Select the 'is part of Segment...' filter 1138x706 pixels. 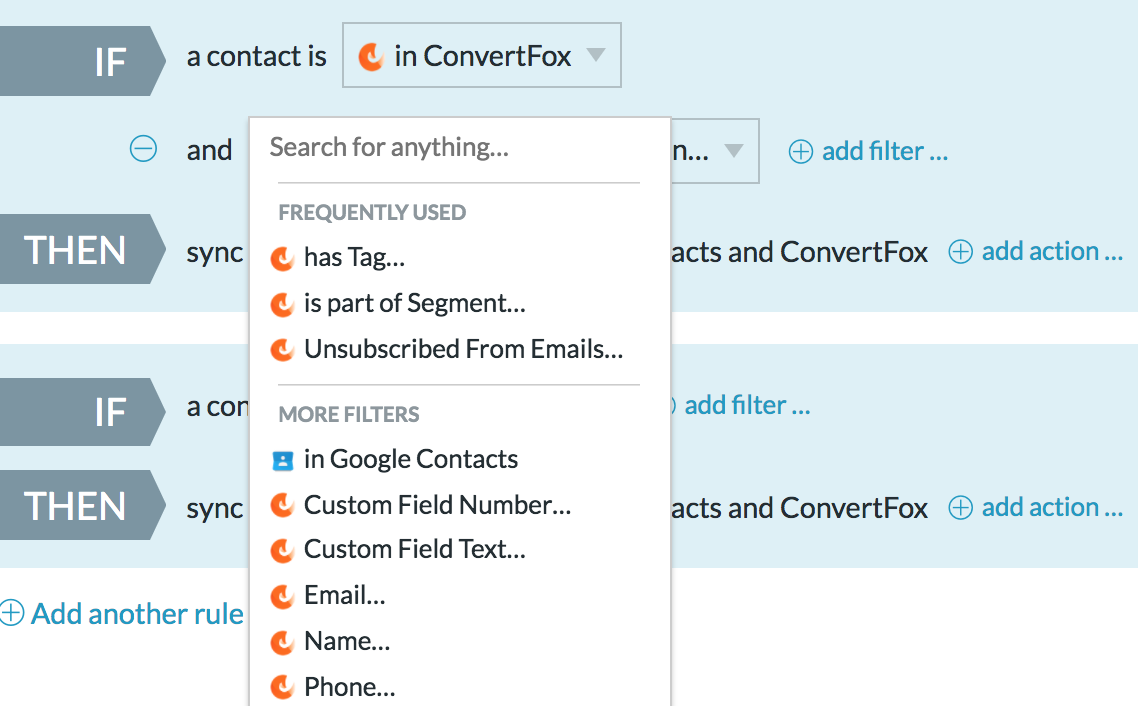click(x=414, y=303)
